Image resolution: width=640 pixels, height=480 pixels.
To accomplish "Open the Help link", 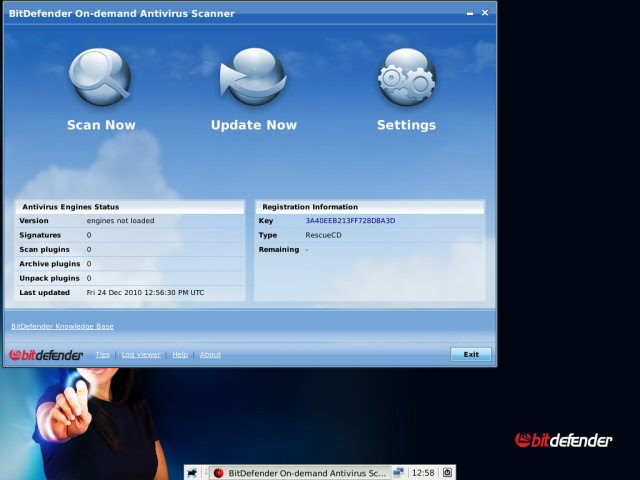I will tap(180, 355).
